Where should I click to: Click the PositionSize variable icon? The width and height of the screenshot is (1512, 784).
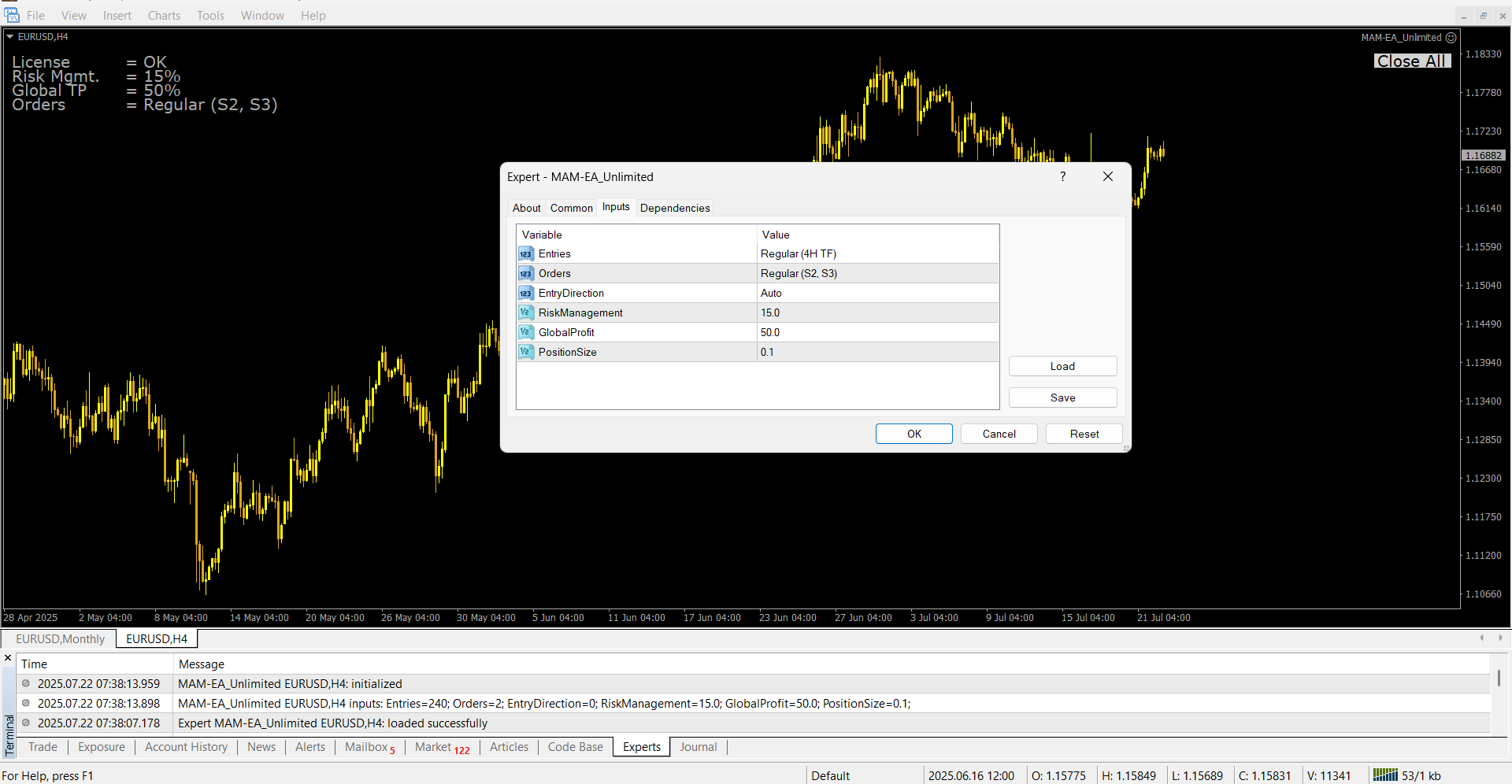526,353
